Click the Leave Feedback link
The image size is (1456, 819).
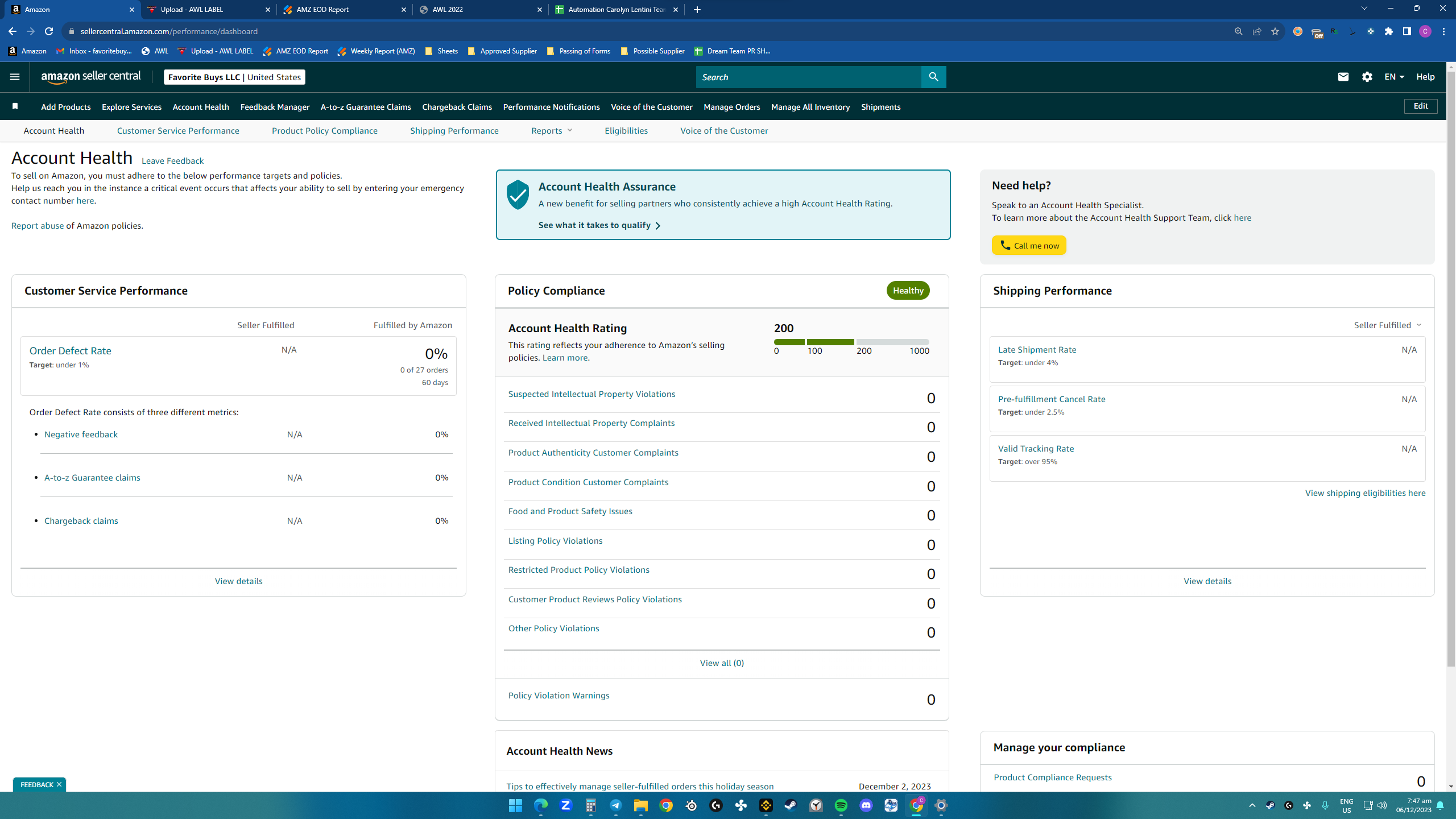172,160
